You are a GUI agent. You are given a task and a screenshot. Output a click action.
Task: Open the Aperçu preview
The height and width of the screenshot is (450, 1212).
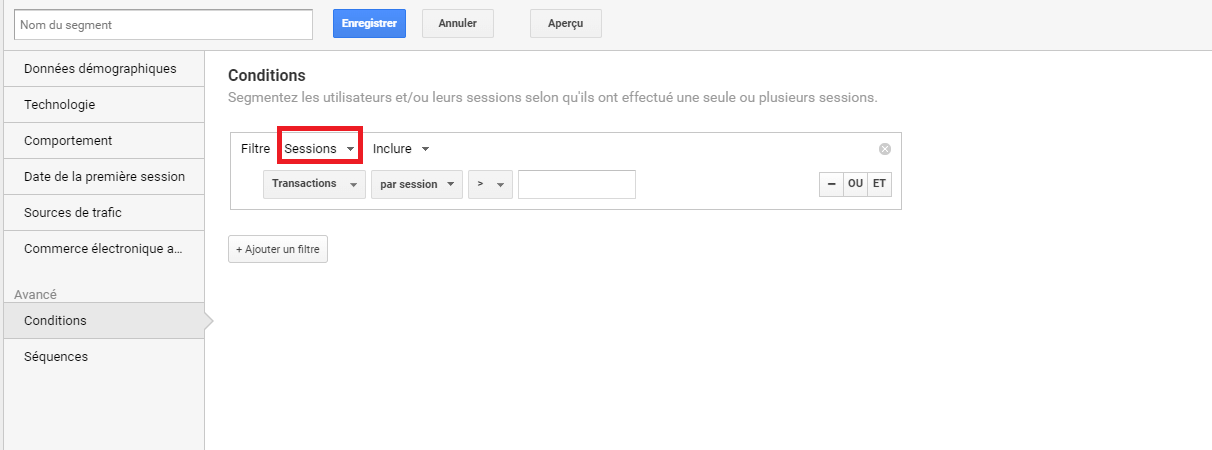click(566, 23)
